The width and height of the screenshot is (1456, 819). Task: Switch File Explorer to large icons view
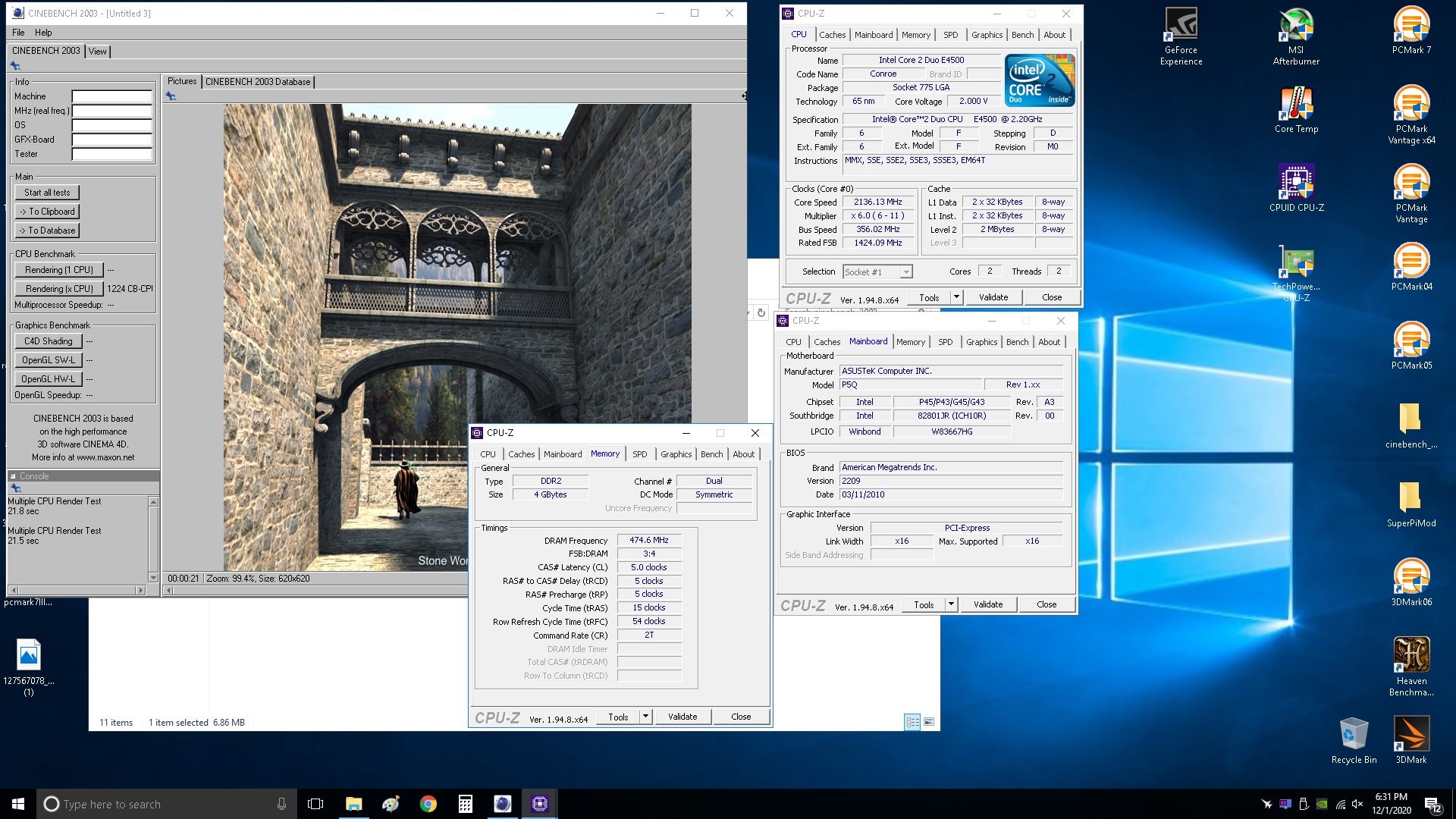coord(929,722)
